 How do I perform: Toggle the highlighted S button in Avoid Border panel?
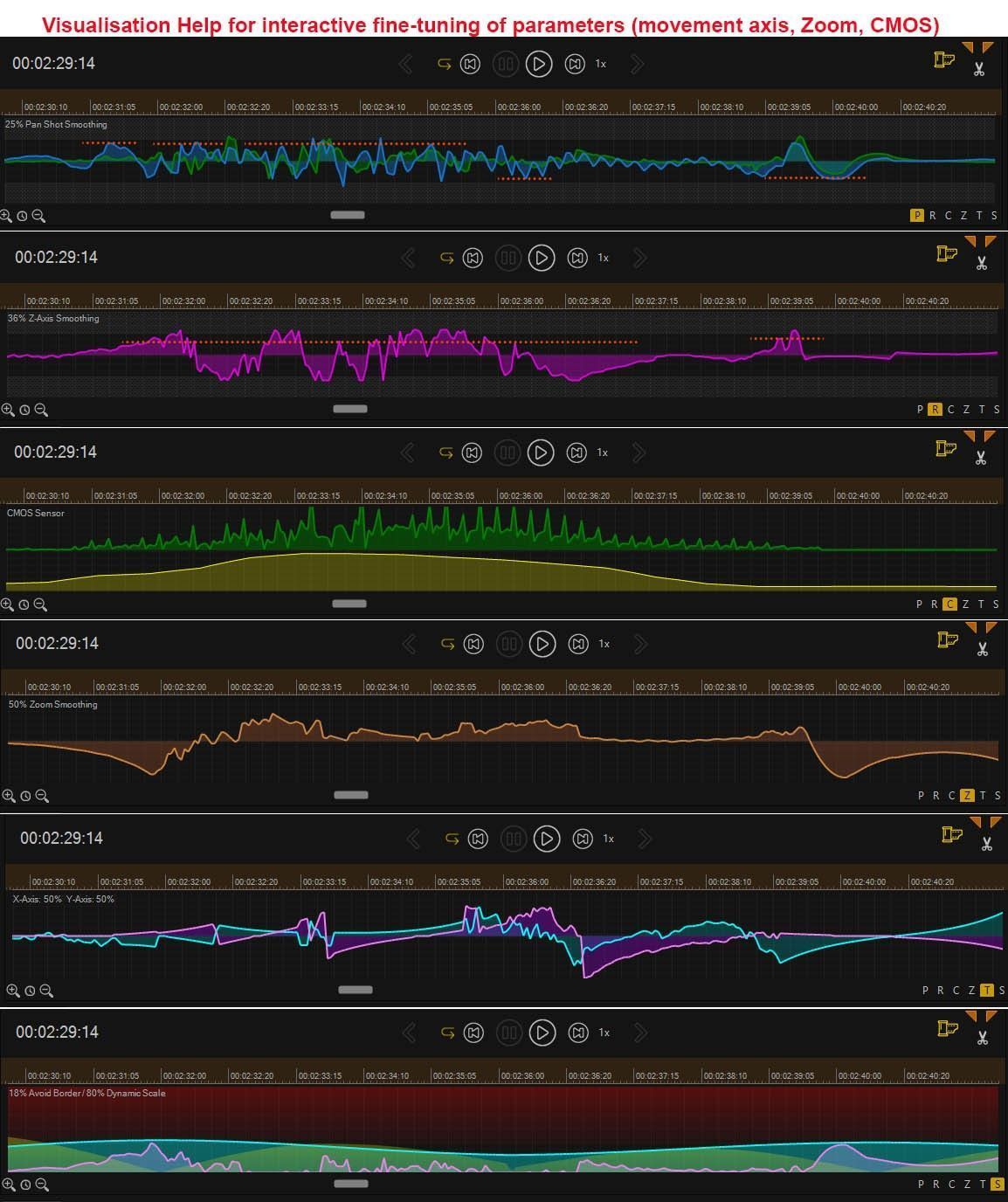[x=997, y=1185]
